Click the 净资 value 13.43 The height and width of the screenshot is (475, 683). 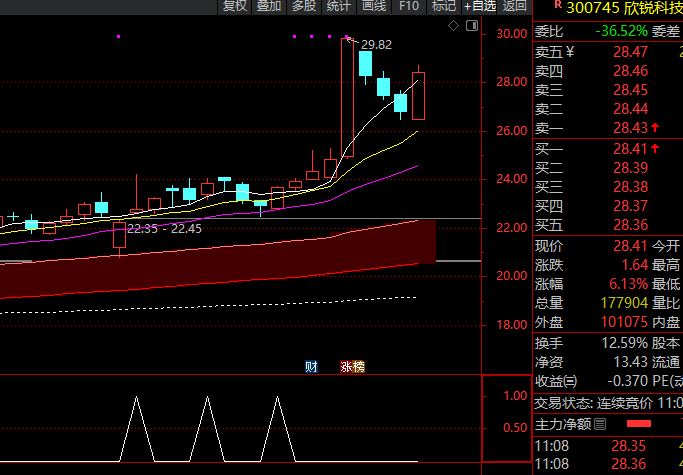pos(630,362)
